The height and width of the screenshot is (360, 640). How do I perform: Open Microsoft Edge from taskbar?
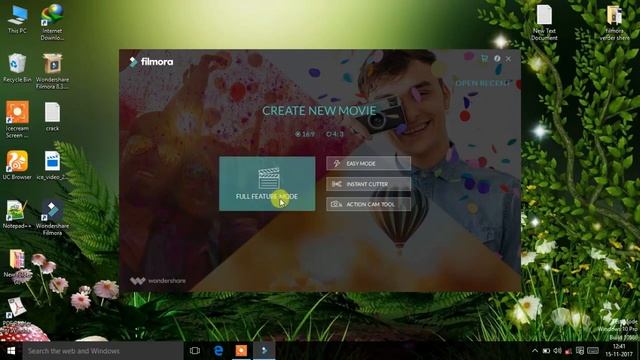(218, 351)
